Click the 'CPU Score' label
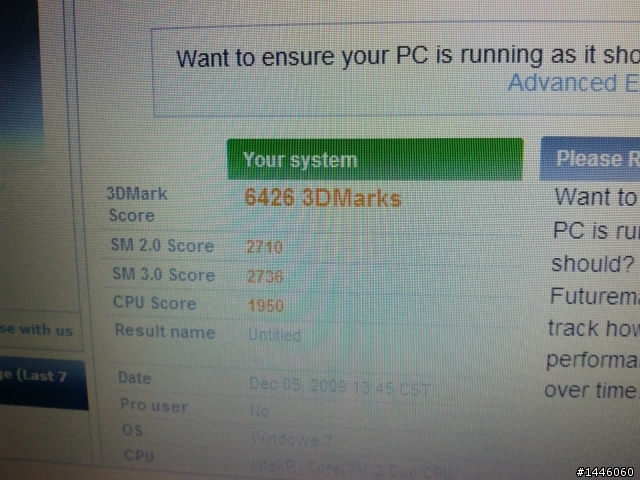 pyautogui.click(x=155, y=303)
